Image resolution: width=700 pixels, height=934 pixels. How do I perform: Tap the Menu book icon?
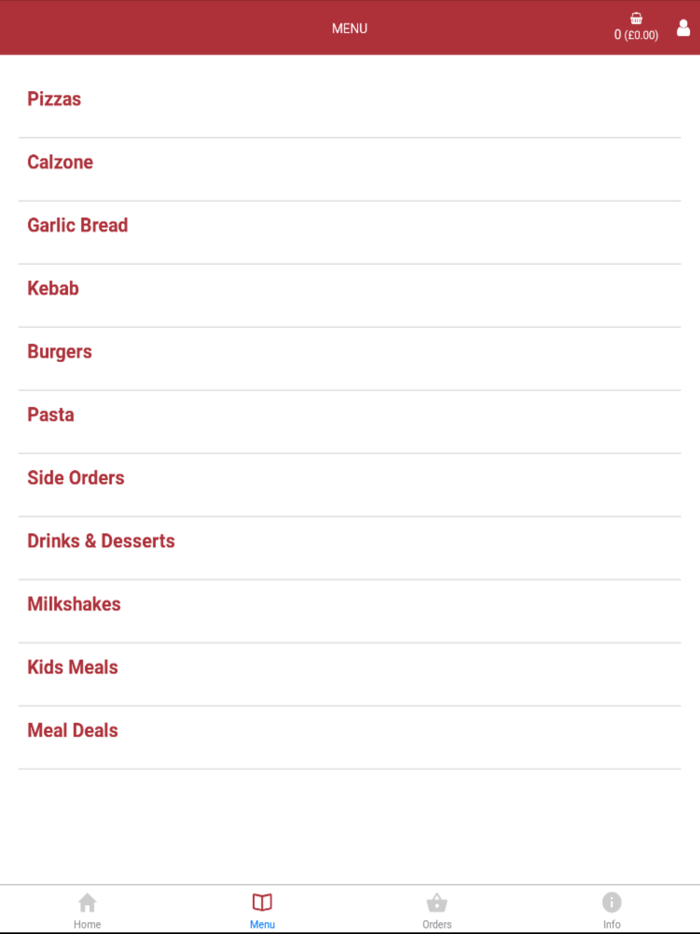pyautogui.click(x=262, y=902)
